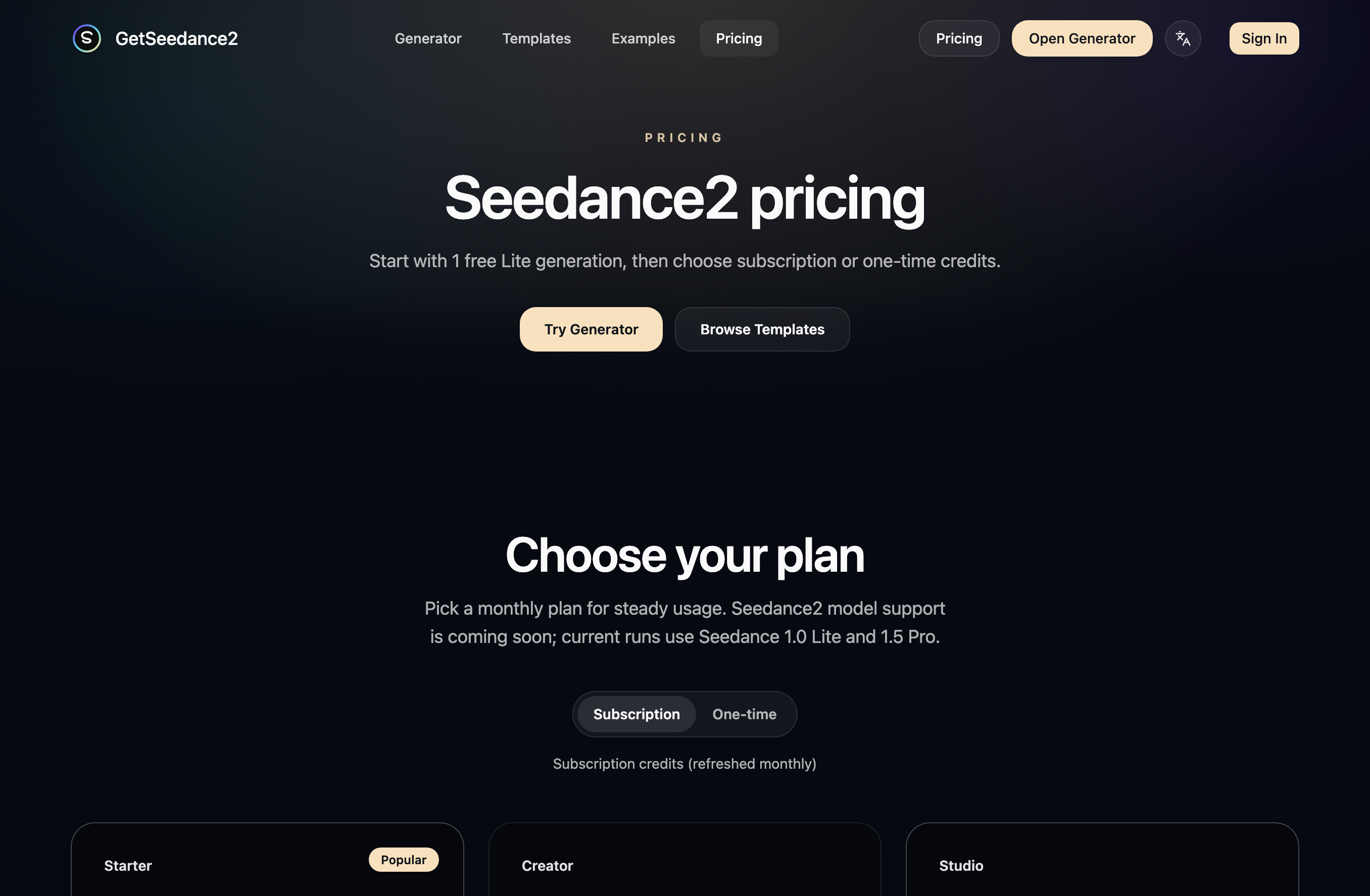The width and height of the screenshot is (1370, 896).
Task: Click the Choose your plan heading
Action: coord(685,554)
